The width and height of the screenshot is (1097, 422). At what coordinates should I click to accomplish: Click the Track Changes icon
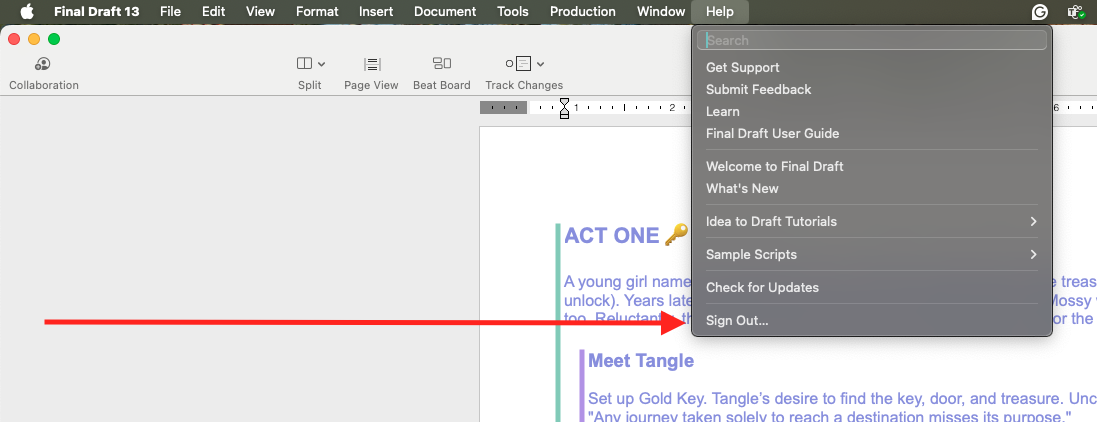[x=518, y=64]
